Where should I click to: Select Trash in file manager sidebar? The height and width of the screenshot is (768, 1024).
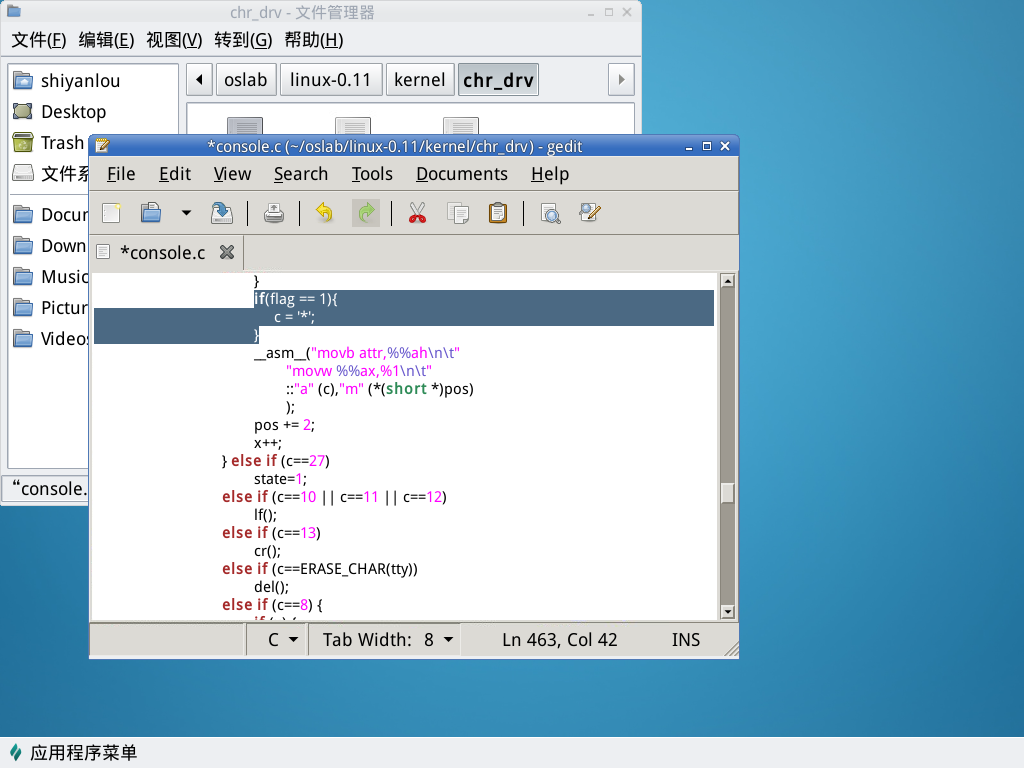tap(61, 143)
